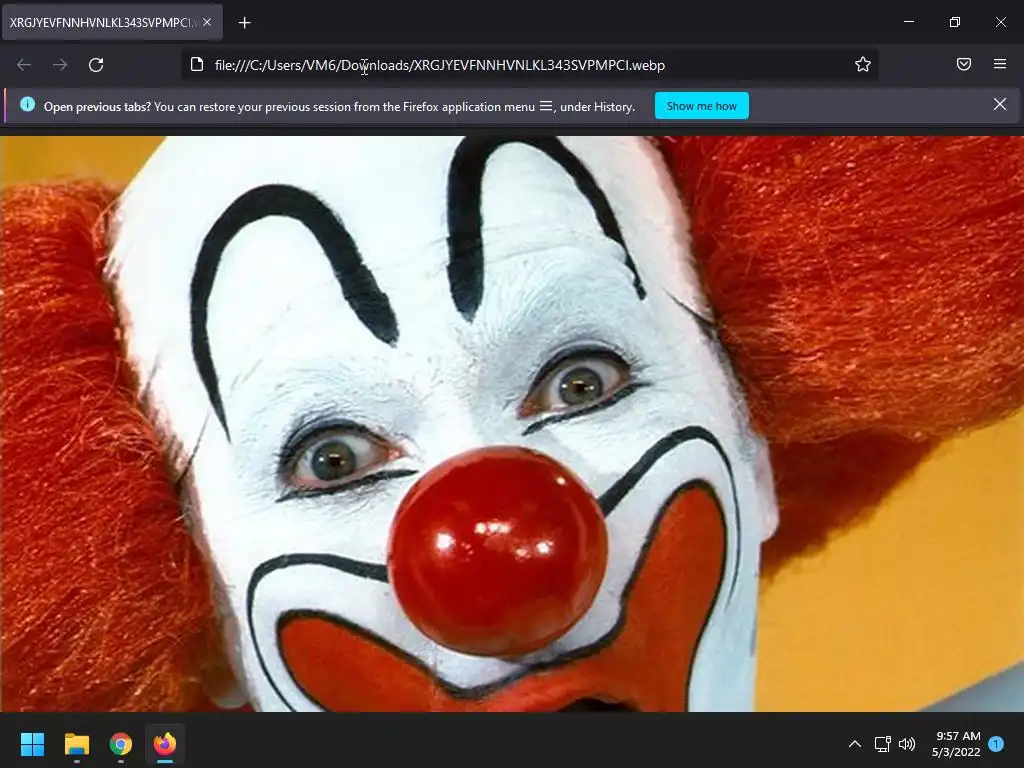Open a new tab with the plus button
The image size is (1024, 768).
(x=244, y=23)
